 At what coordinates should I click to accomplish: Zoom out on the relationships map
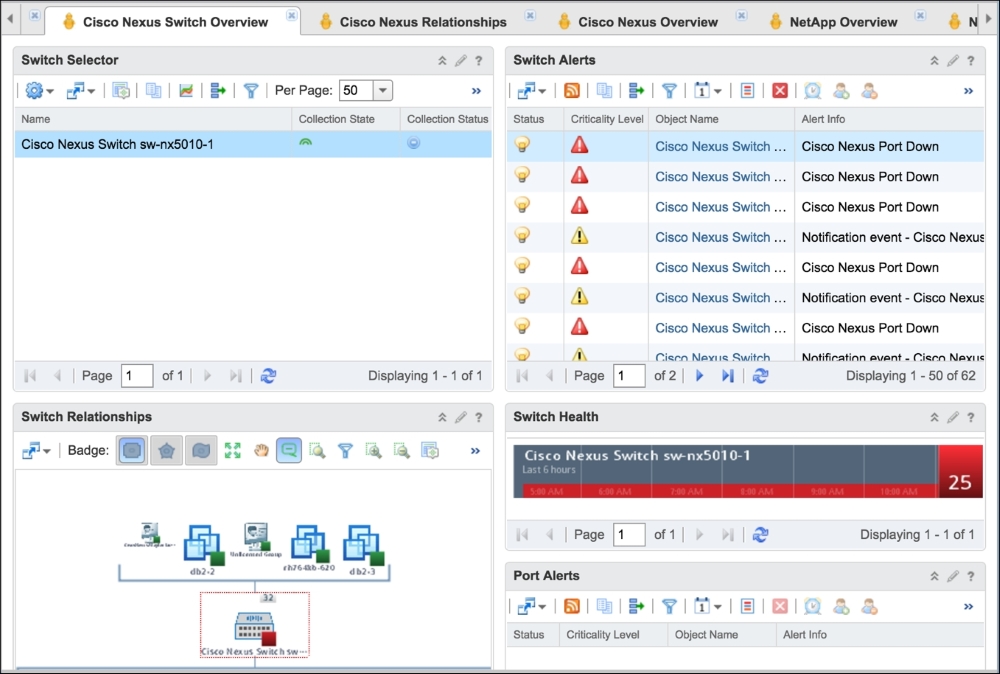click(402, 451)
